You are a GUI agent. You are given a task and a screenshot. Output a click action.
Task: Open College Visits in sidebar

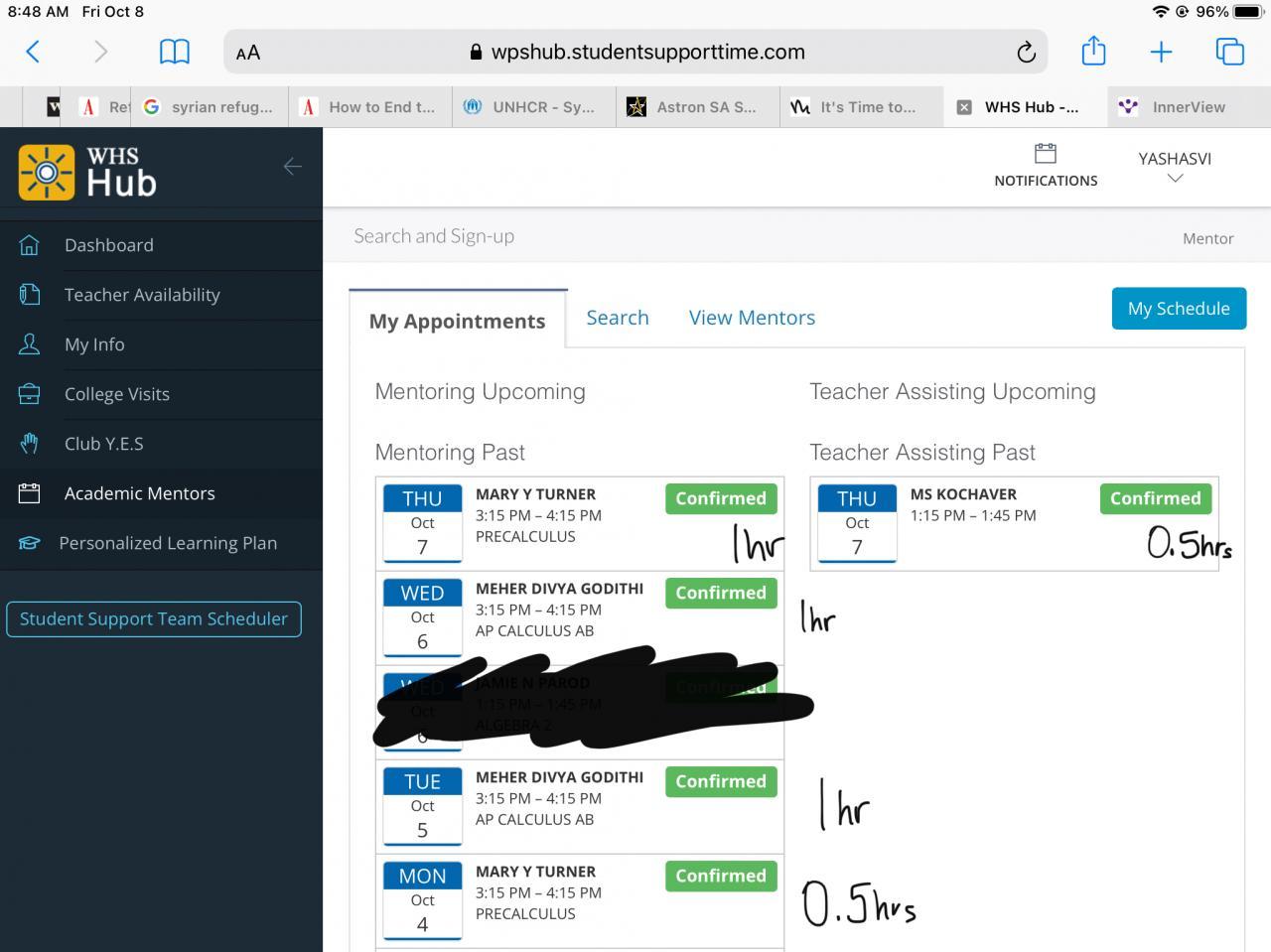(117, 394)
